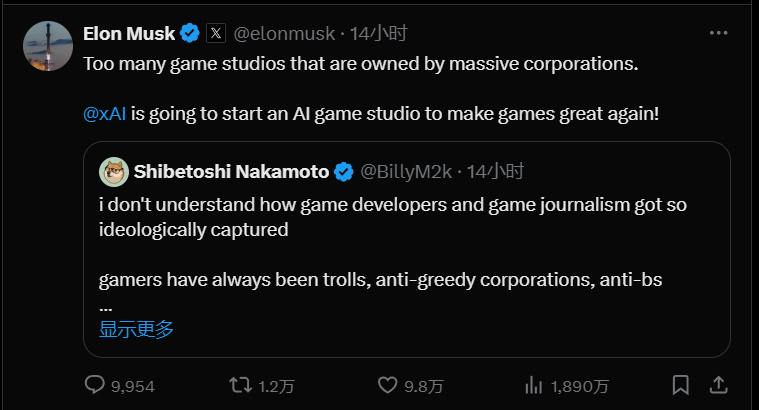Click Shibetoshi Nakamoto's Shiba avatar
The height and width of the screenshot is (410, 759).
(113, 172)
